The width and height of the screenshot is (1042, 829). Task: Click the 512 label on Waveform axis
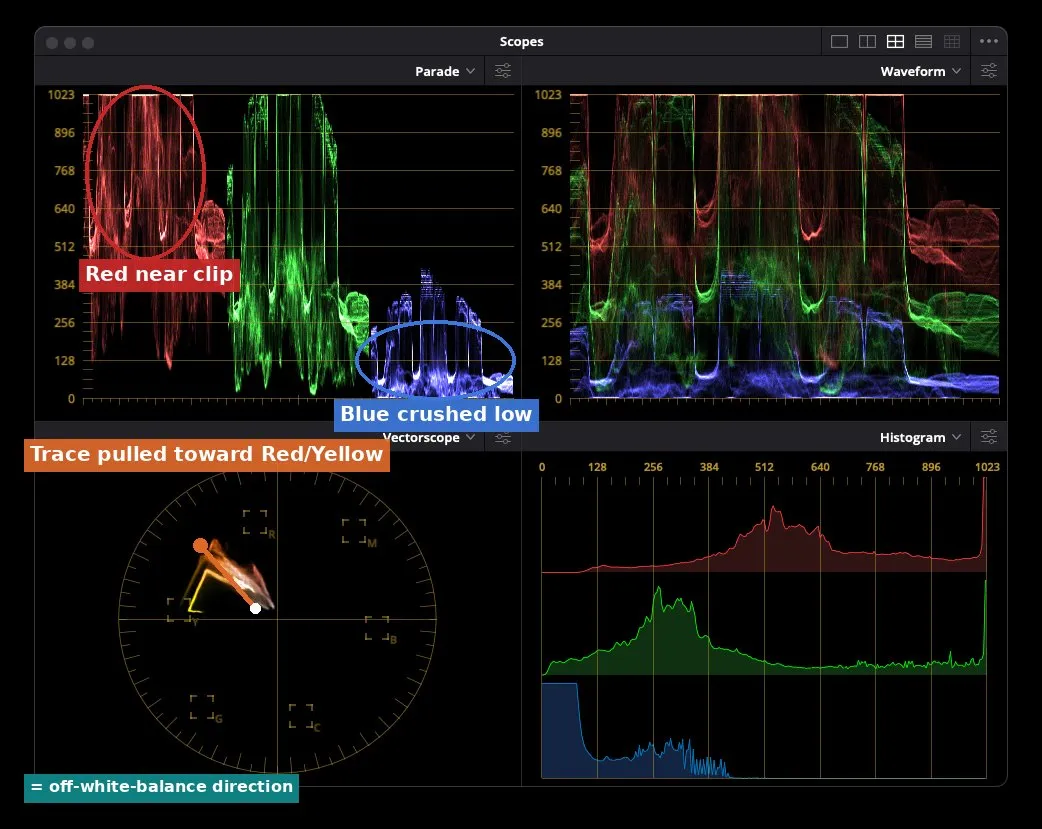coord(551,247)
